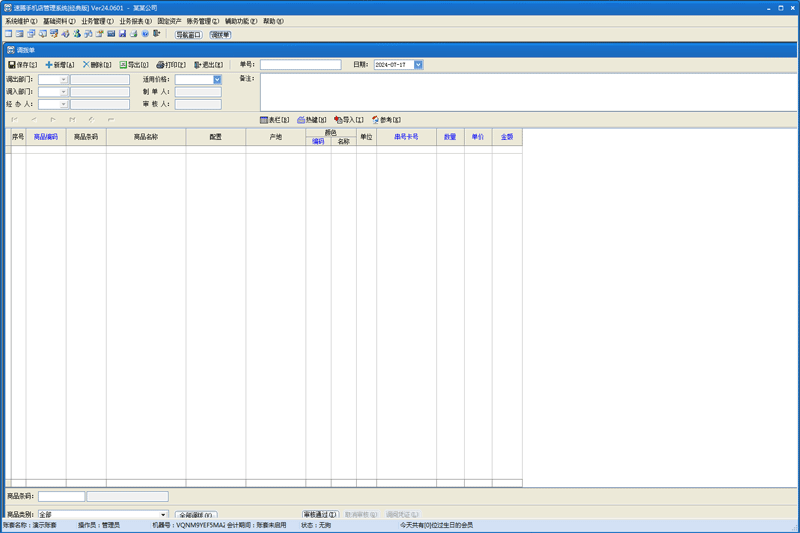
Task: Focus the 商品条码 input field
Action: pyautogui.click(x=61, y=496)
